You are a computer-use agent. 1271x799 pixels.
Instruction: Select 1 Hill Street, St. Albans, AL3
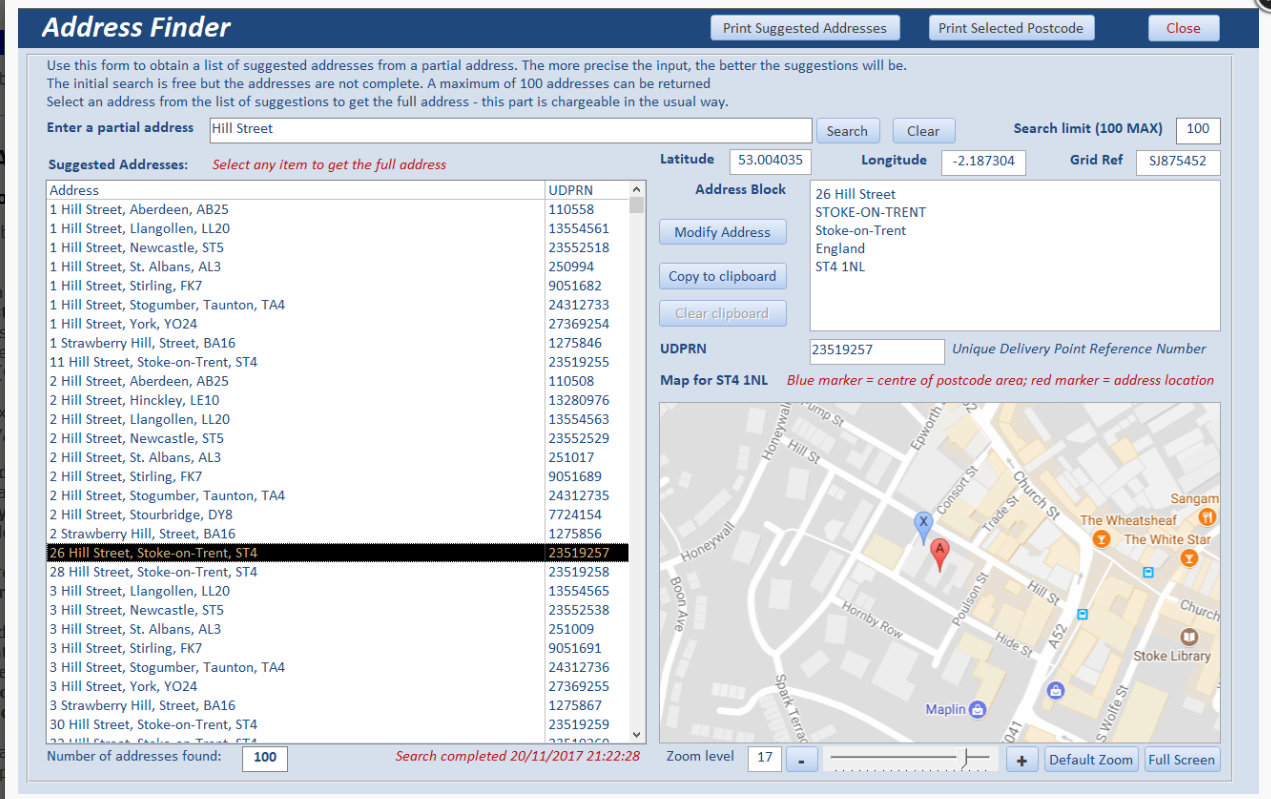point(337,267)
